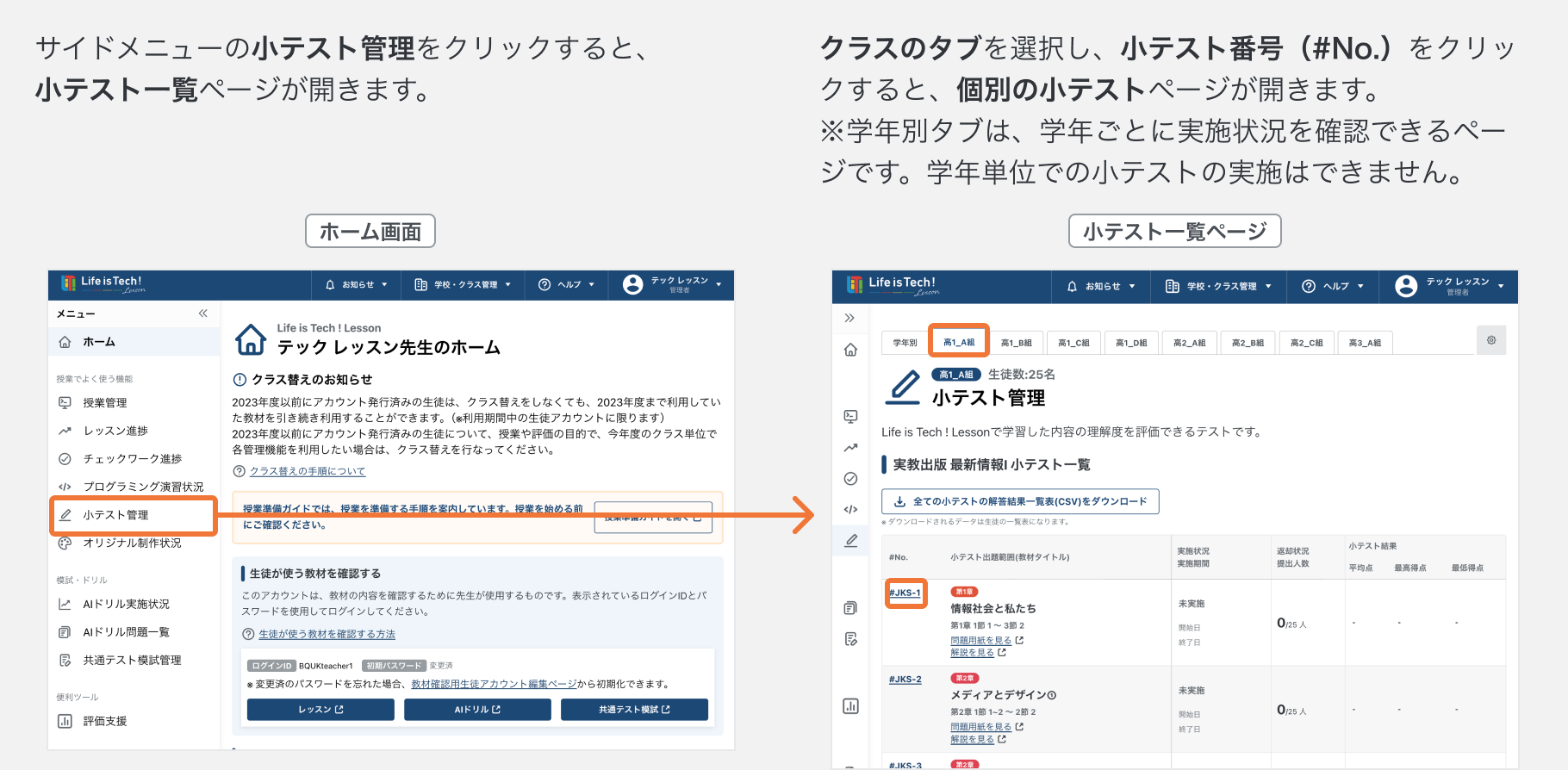This screenshot has height=770, width=1568.
Task: Select the 高3_A組 tab
Action: click(x=1365, y=343)
